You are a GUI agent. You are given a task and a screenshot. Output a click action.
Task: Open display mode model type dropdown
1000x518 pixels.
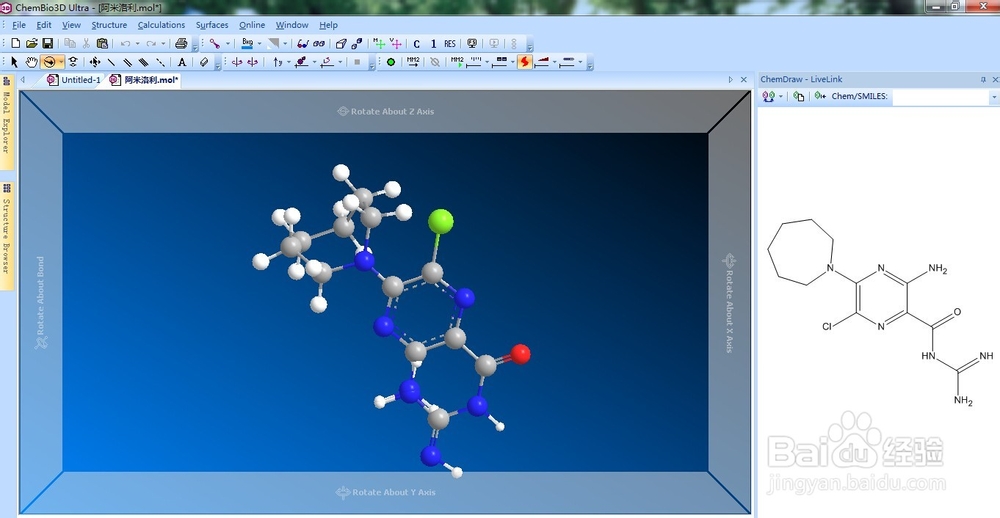[228, 43]
